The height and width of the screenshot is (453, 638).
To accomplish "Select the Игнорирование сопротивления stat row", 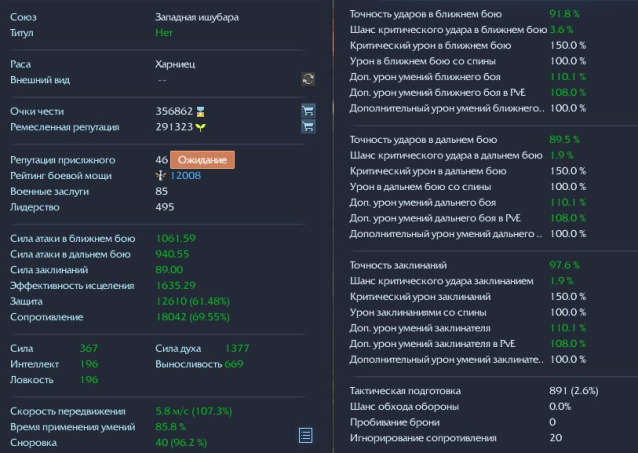I will click(x=470, y=437).
